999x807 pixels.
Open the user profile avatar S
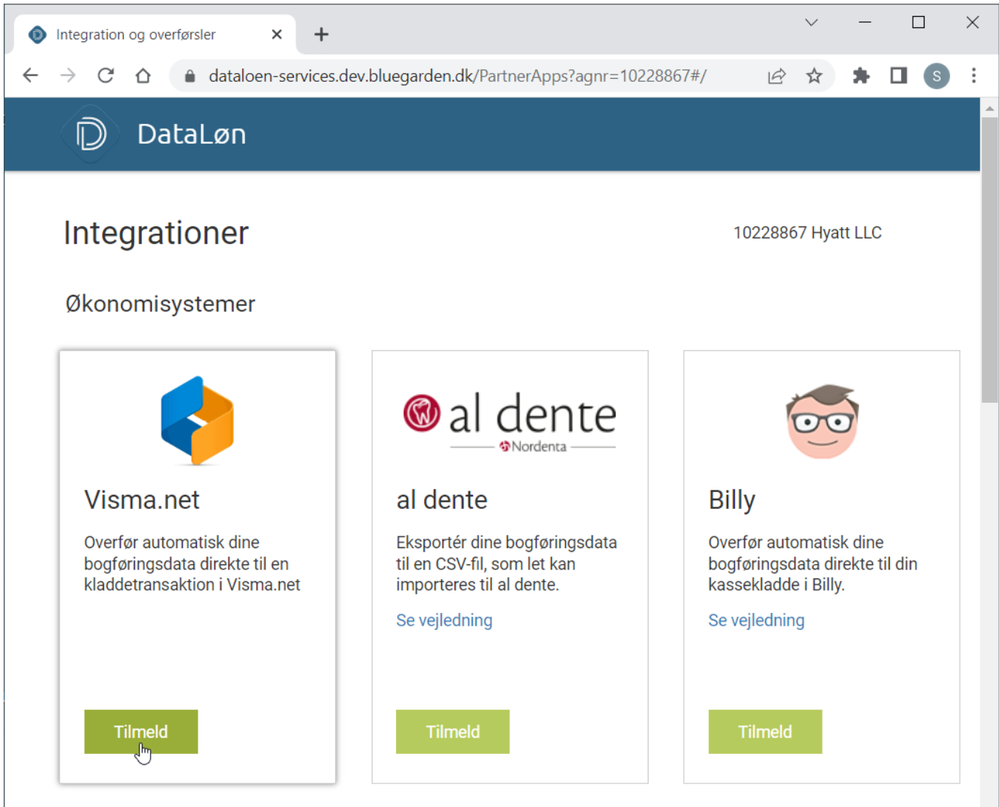coord(937,76)
